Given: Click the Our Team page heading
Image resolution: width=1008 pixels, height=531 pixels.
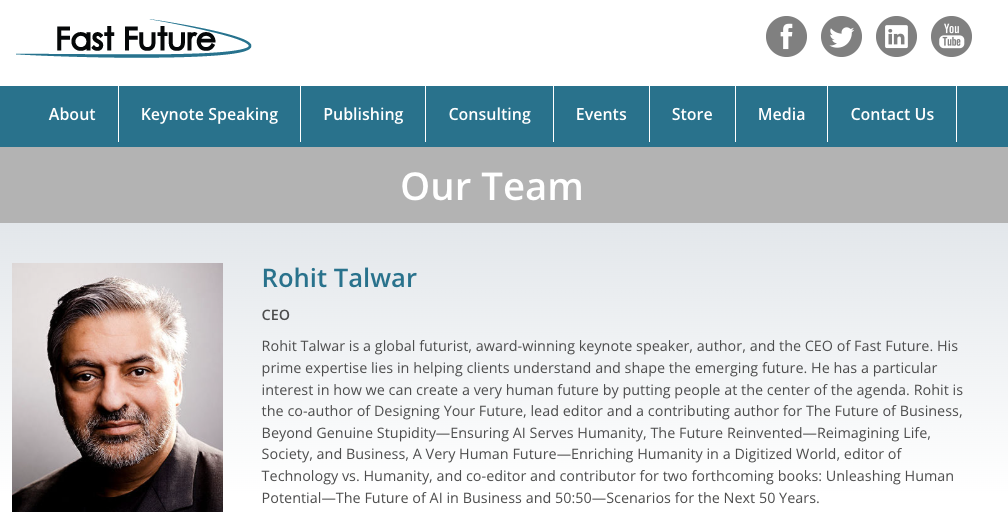Looking at the screenshot, I should pyautogui.click(x=491, y=186).
